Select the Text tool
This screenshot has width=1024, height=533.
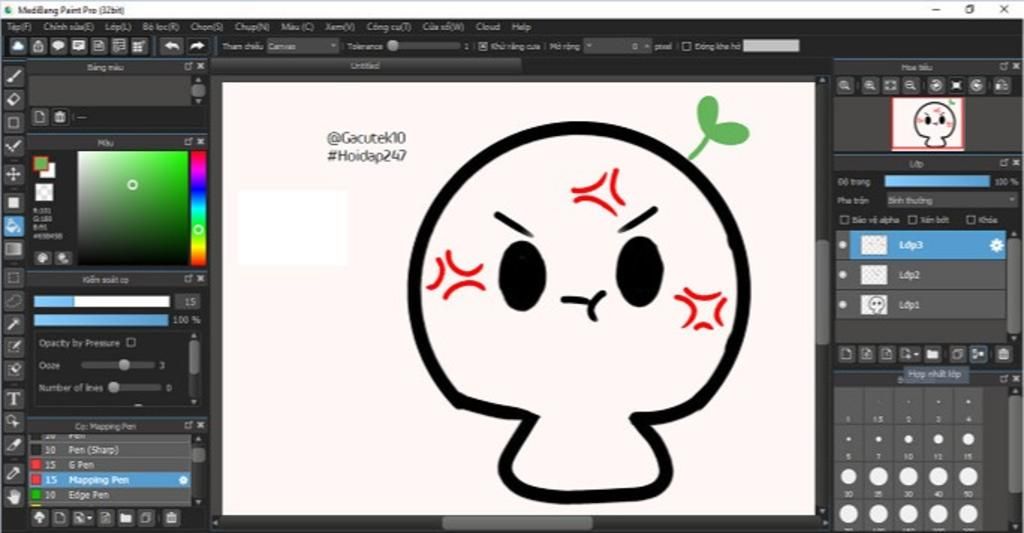(x=14, y=398)
